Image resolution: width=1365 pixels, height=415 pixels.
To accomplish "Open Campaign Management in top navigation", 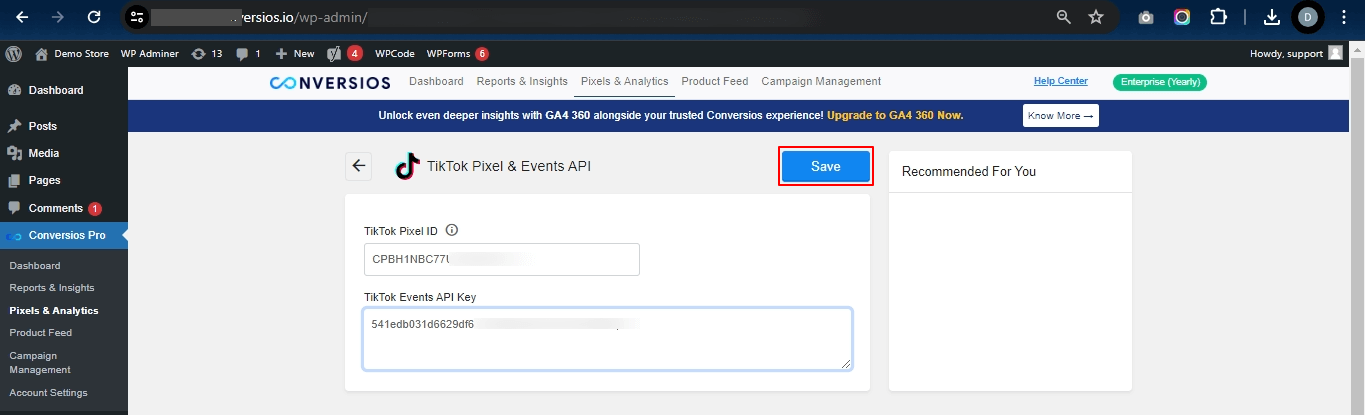I will (821, 81).
